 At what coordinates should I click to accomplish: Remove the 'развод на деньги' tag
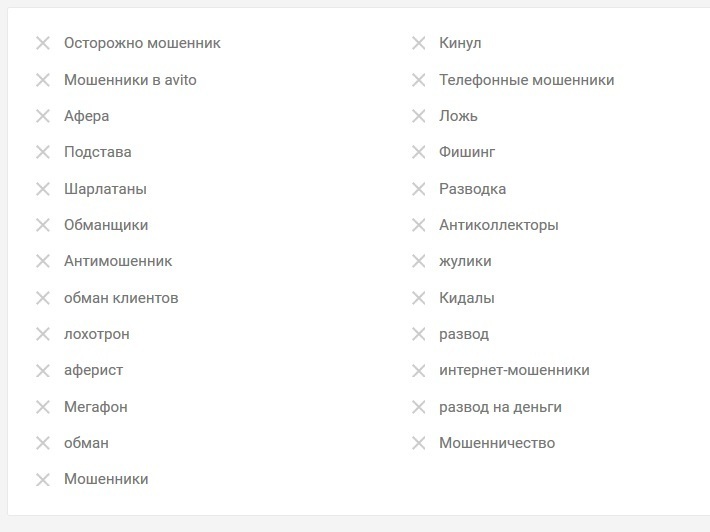coord(419,407)
